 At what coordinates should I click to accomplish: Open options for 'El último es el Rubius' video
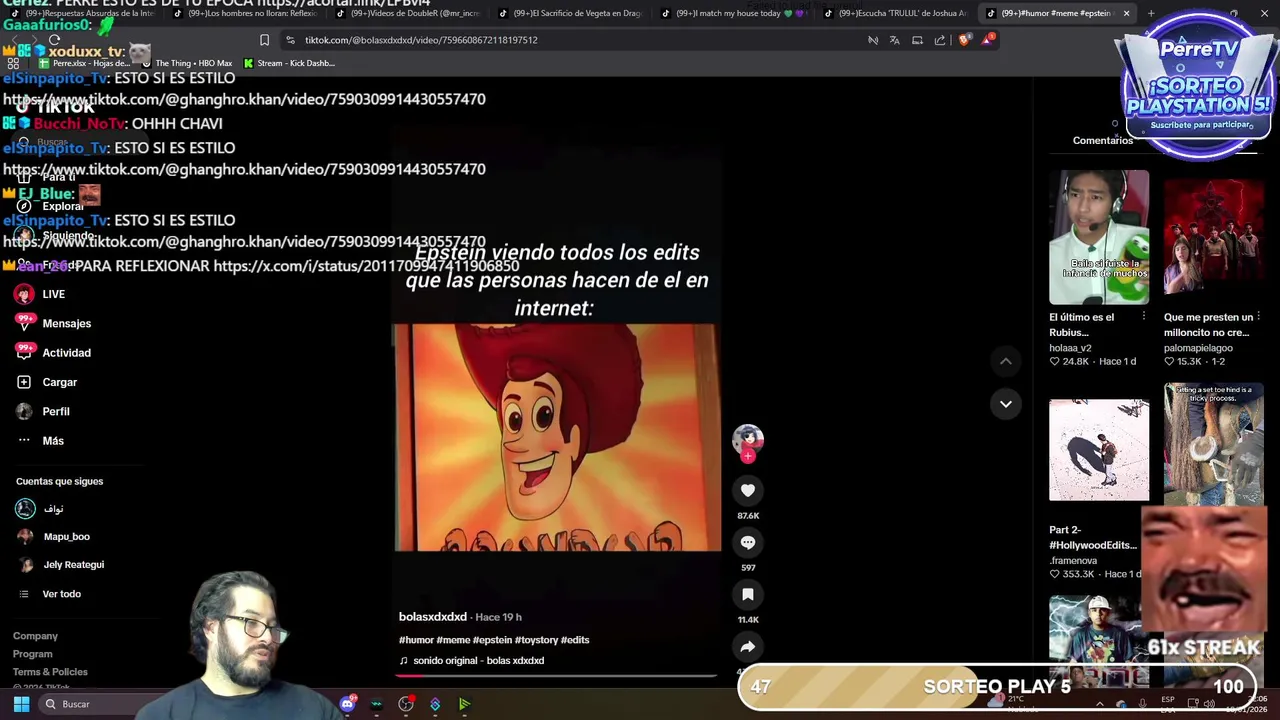[x=1144, y=317]
